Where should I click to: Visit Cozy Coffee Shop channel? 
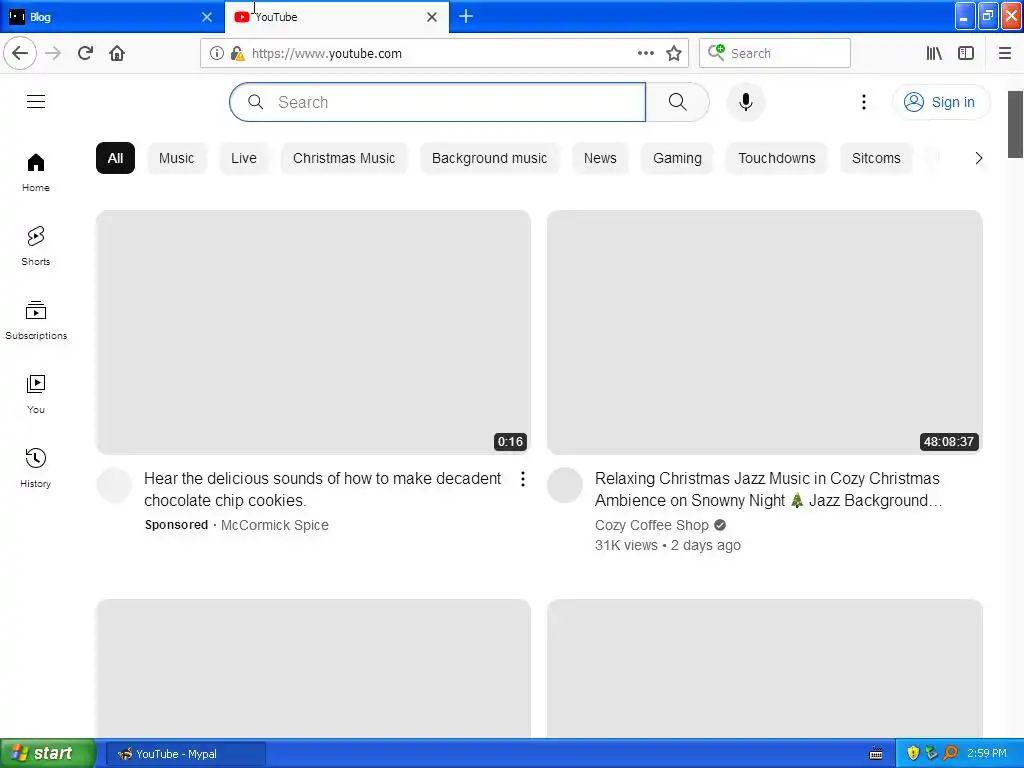coord(651,525)
